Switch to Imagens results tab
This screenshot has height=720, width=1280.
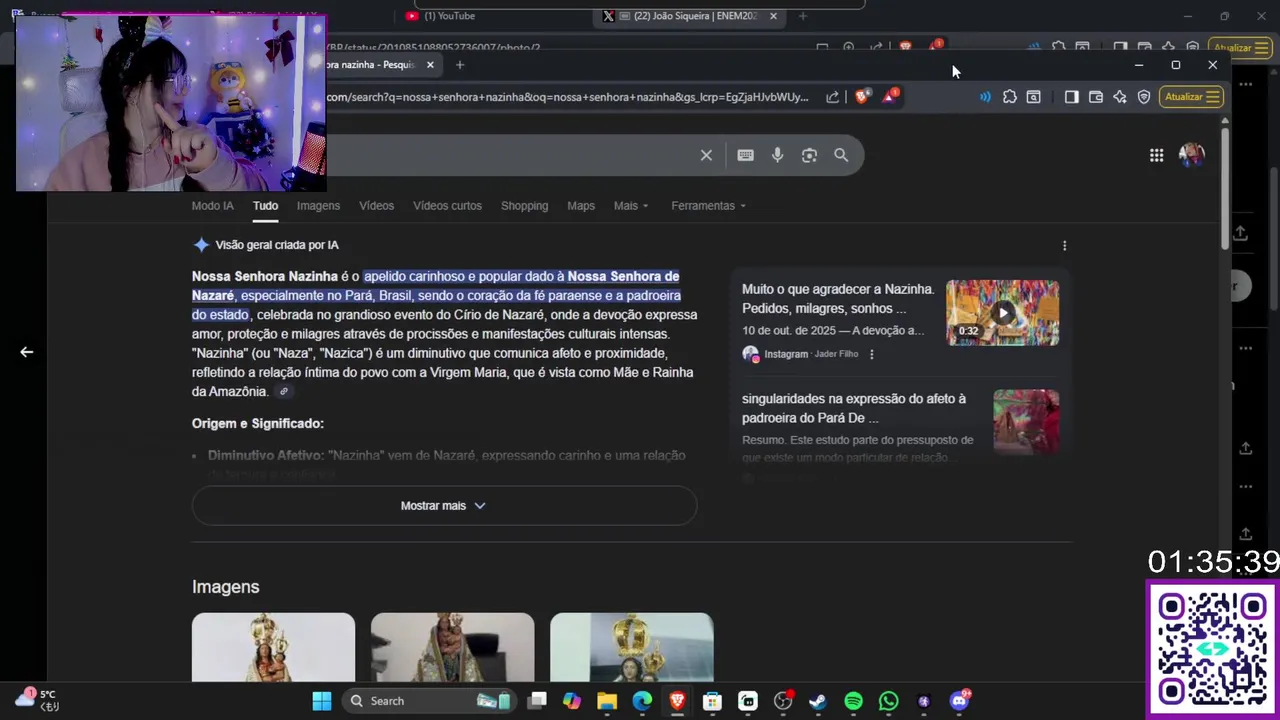[318, 206]
